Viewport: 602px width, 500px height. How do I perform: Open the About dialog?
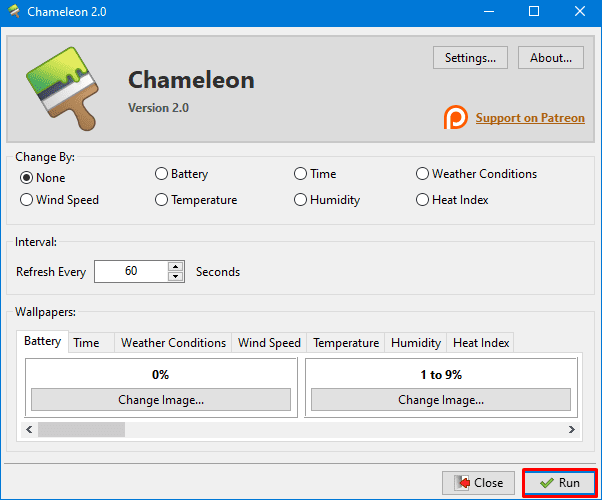[x=551, y=58]
